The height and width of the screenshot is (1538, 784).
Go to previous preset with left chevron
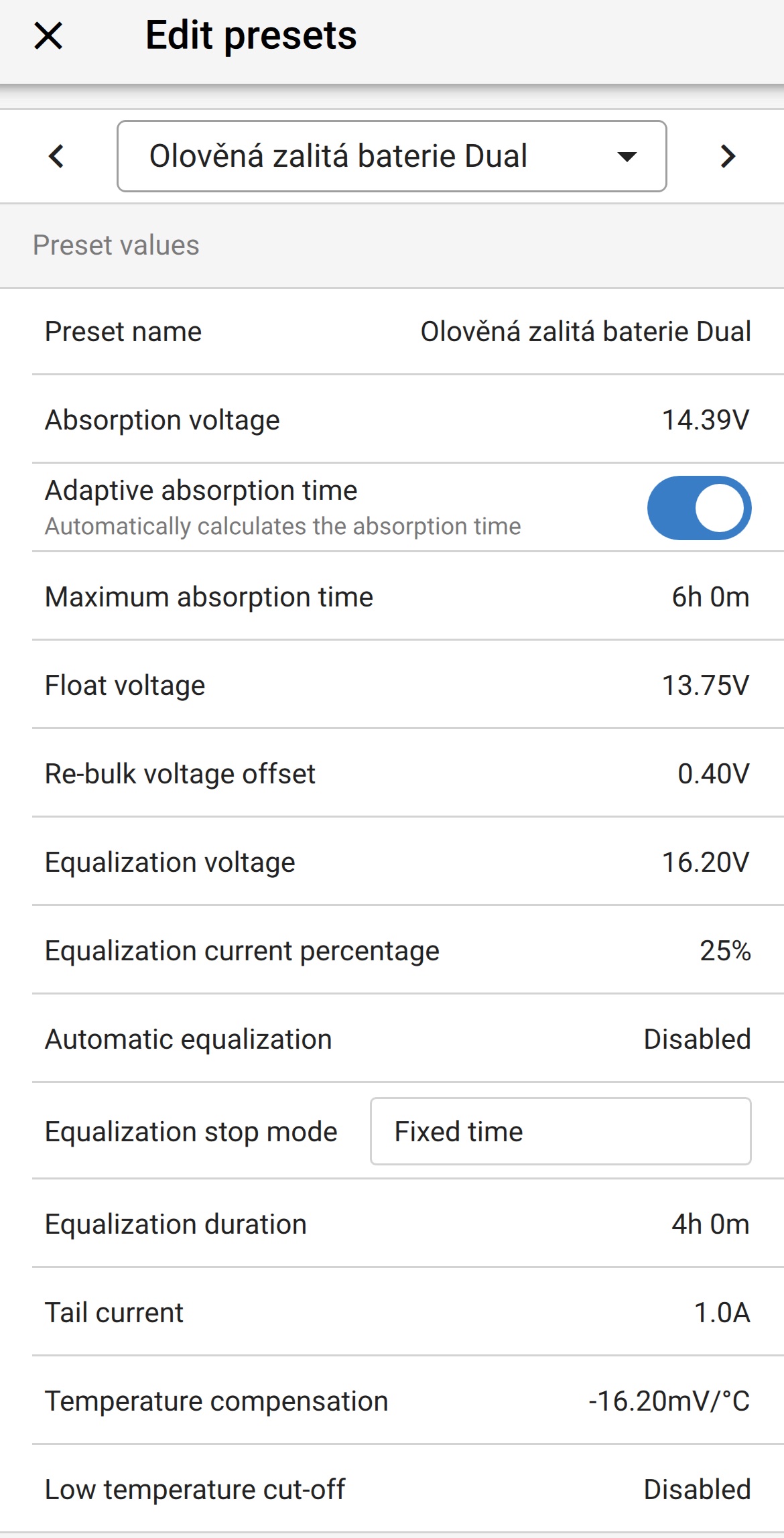tap(56, 156)
